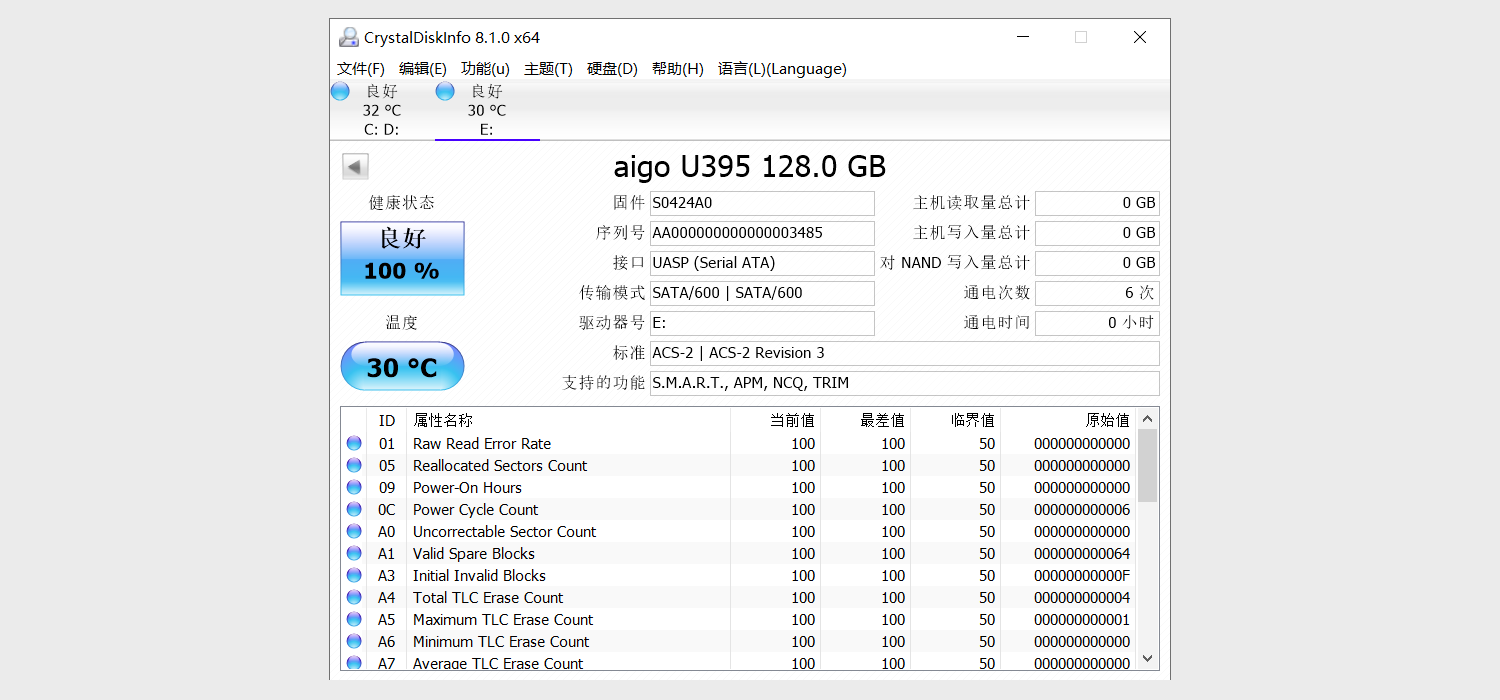Viewport: 1500px width, 700px height.
Task: Click the interface field UASP (Serial ATA)
Action: 762,263
